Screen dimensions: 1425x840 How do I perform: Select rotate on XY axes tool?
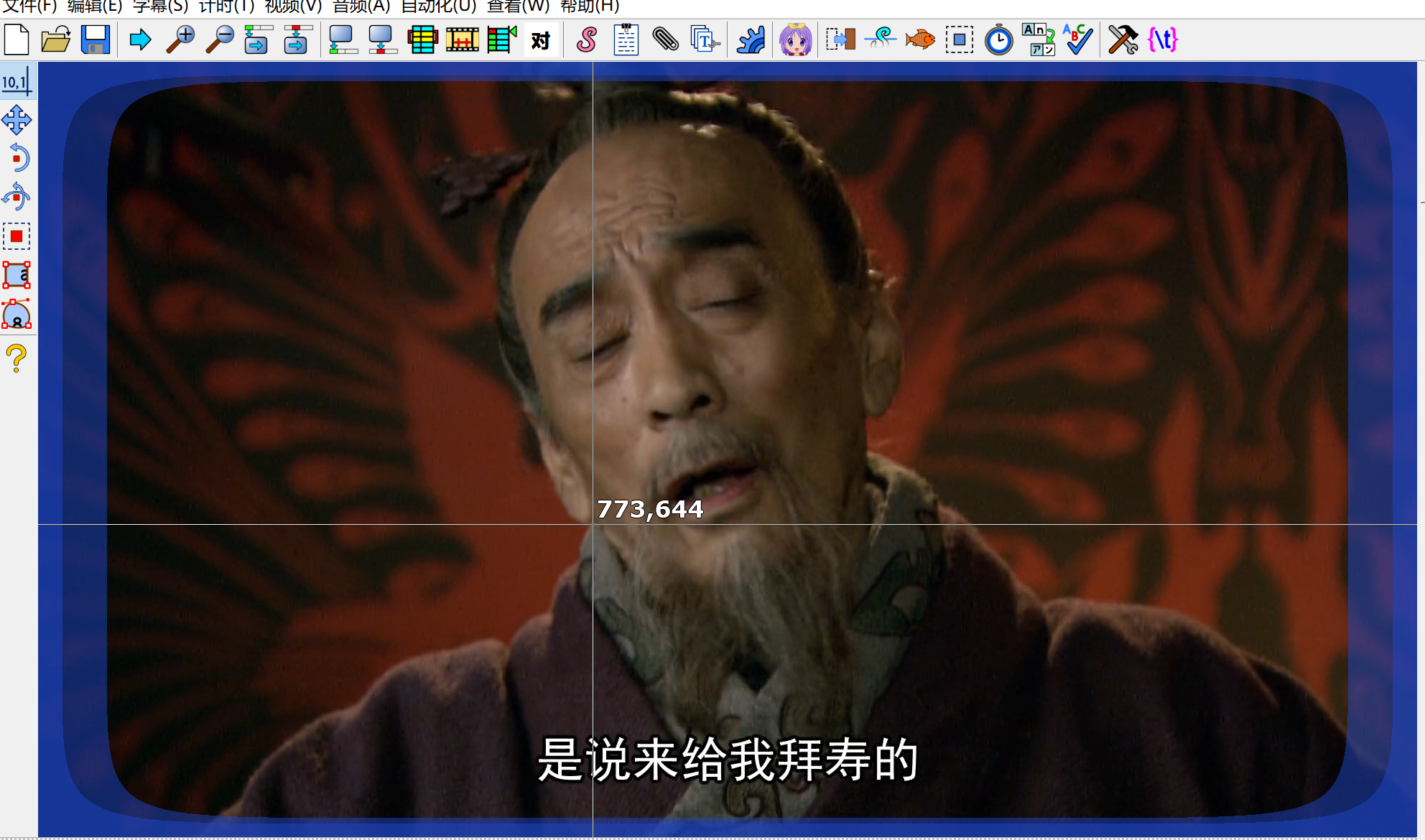point(16,197)
